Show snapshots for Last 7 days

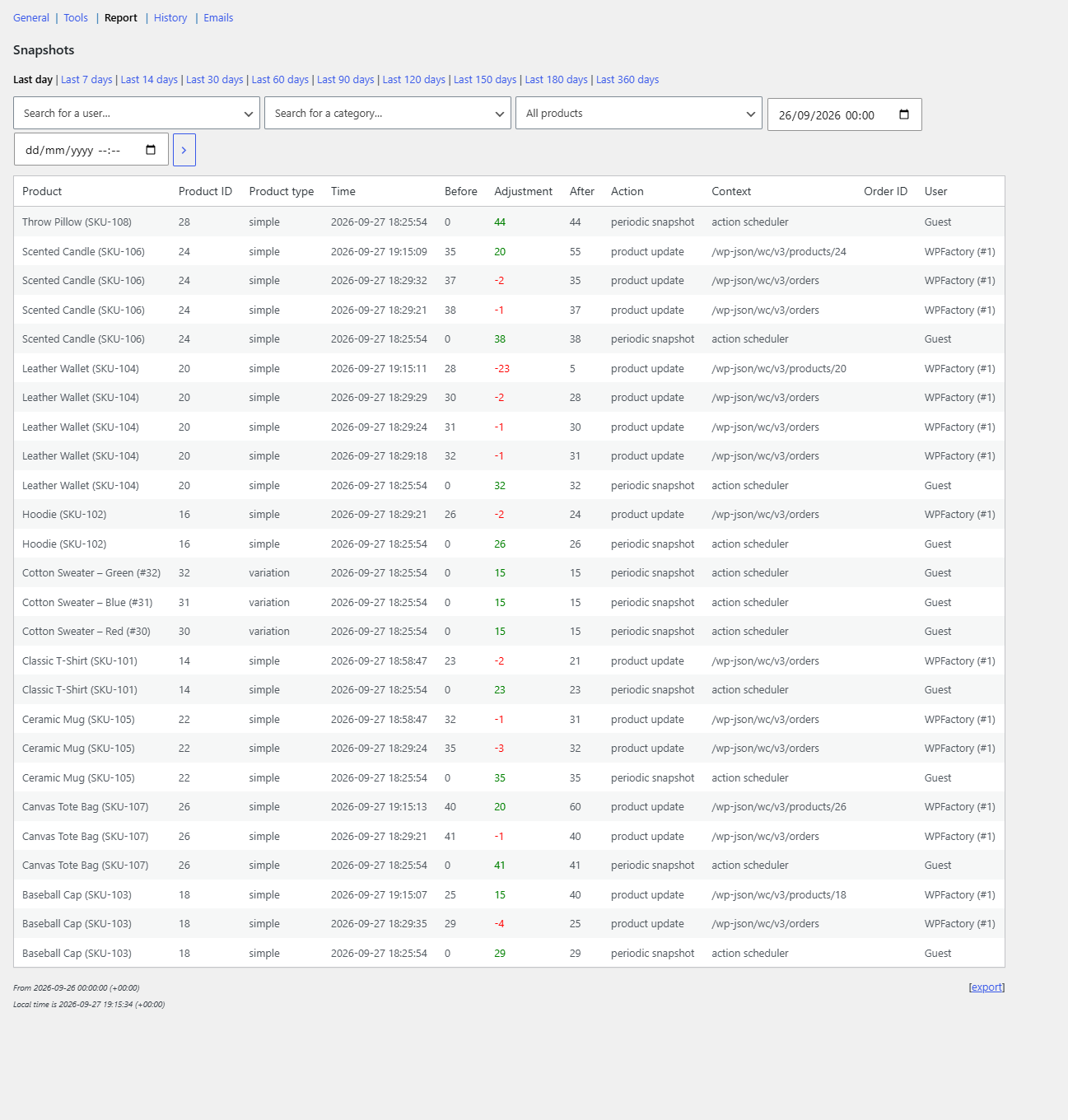click(x=86, y=80)
